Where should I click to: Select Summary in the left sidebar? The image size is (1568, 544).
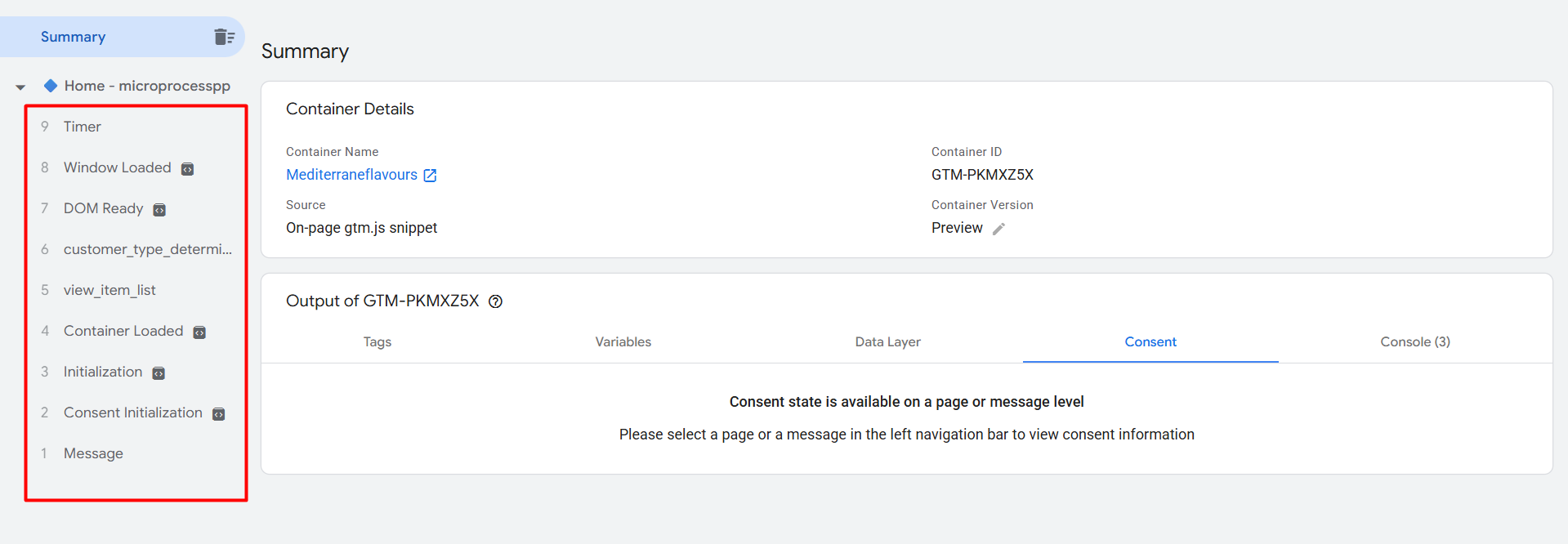point(74,37)
